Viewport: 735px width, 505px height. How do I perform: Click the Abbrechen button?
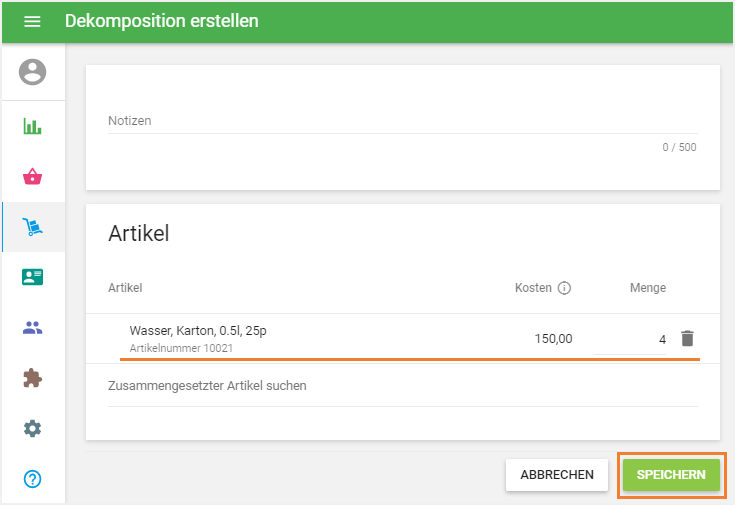pos(556,475)
